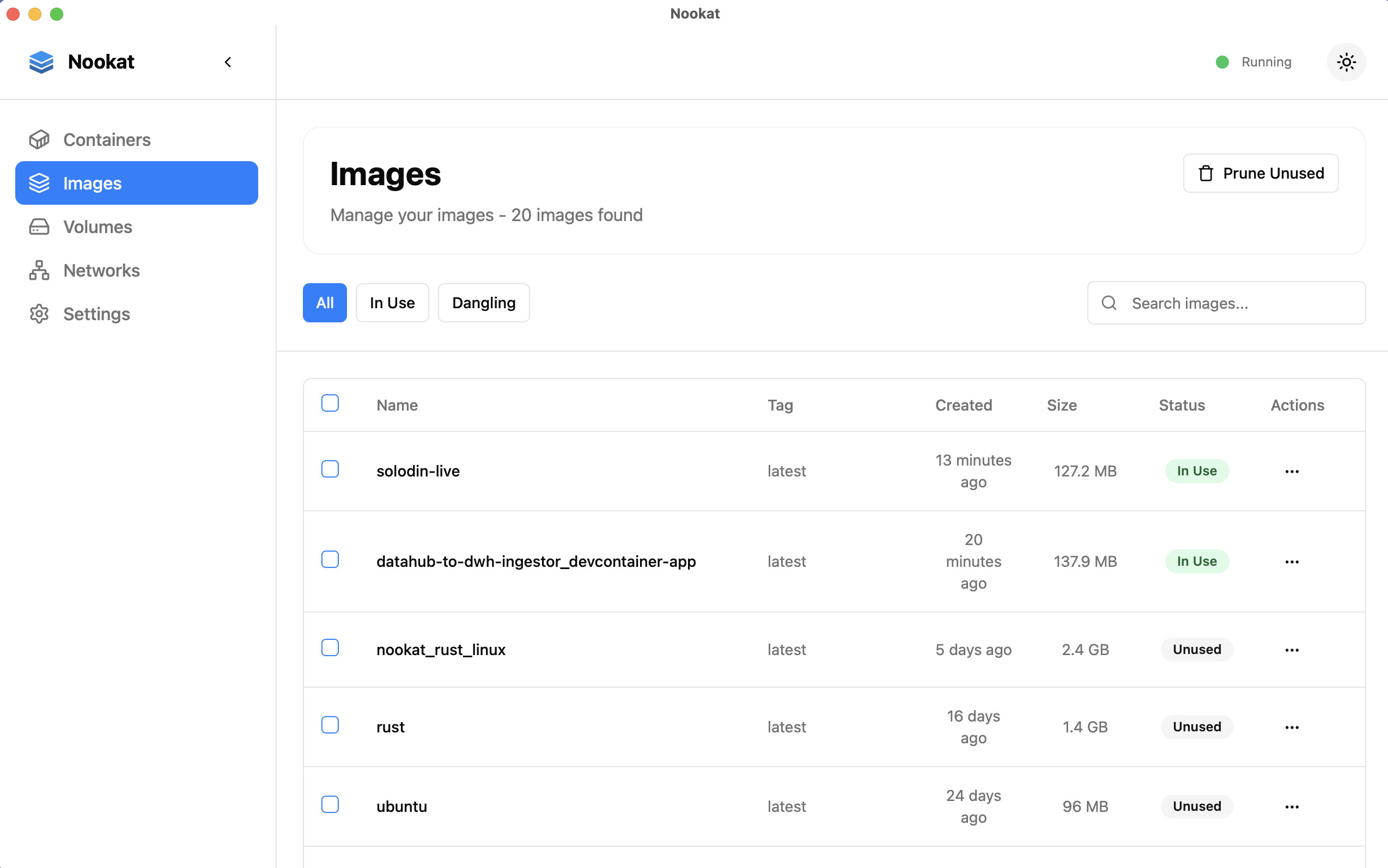The width and height of the screenshot is (1388, 868).
Task: Open the actions menu for nookat_rust_linux
Action: pos(1292,650)
